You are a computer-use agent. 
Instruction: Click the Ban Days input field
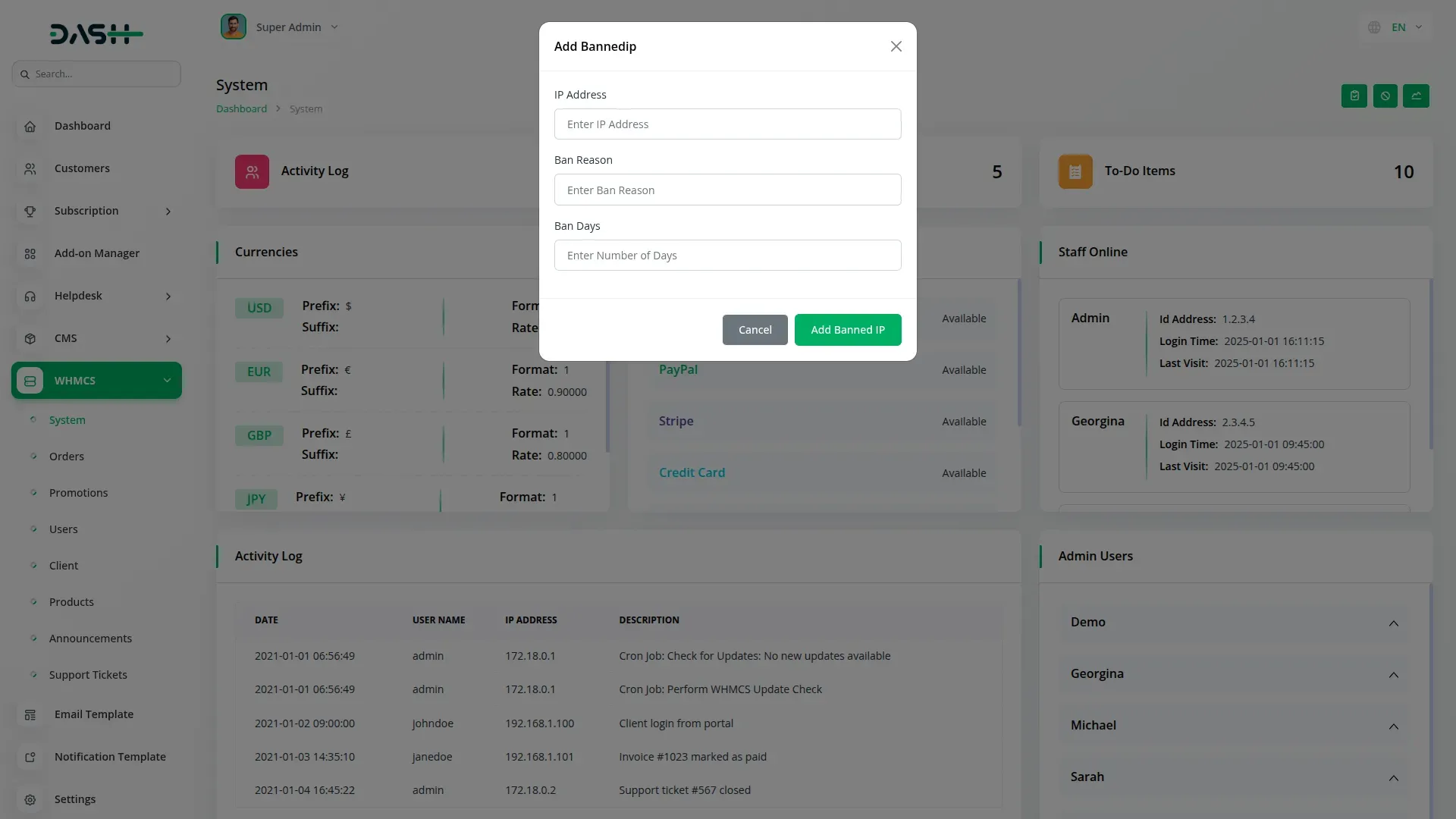(727, 256)
